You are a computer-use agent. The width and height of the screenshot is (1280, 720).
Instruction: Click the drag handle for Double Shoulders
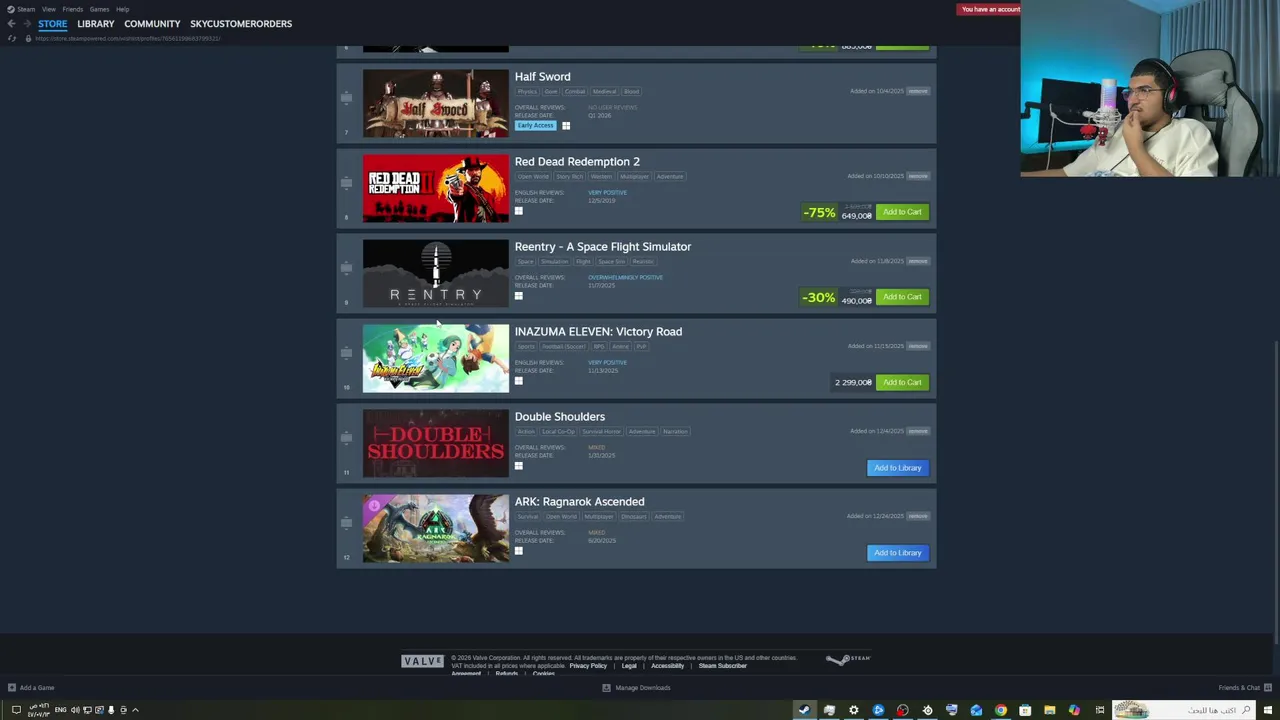coord(346,438)
